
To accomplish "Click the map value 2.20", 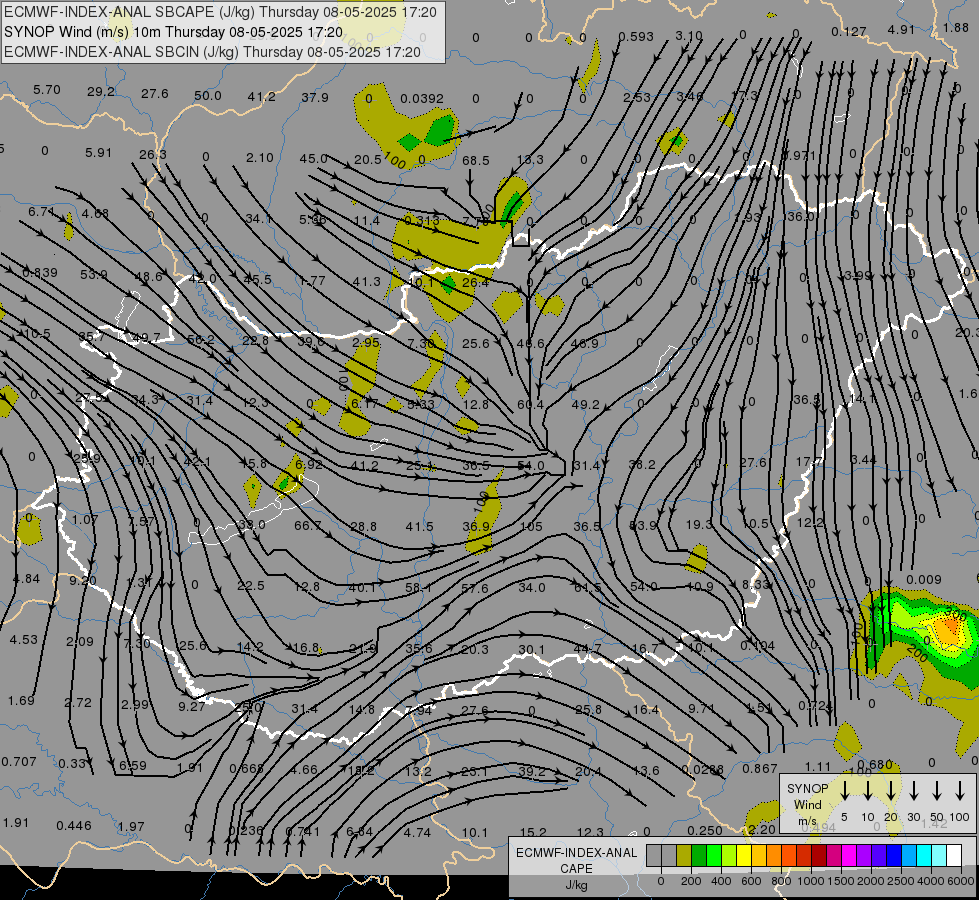I will click(762, 829).
